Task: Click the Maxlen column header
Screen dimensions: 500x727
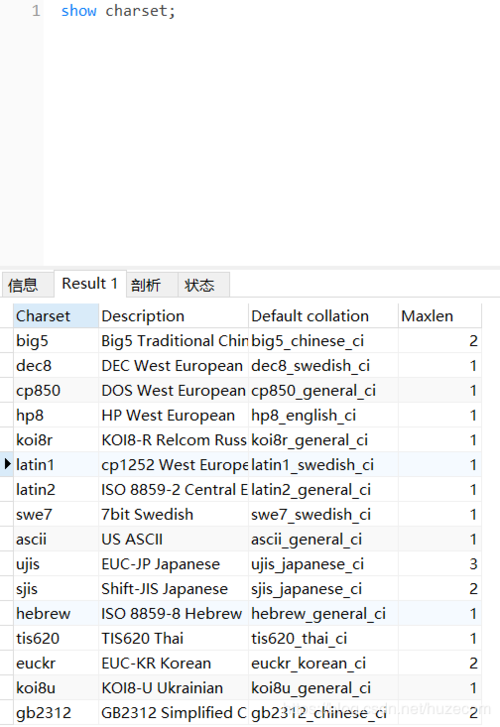Action: pos(440,316)
